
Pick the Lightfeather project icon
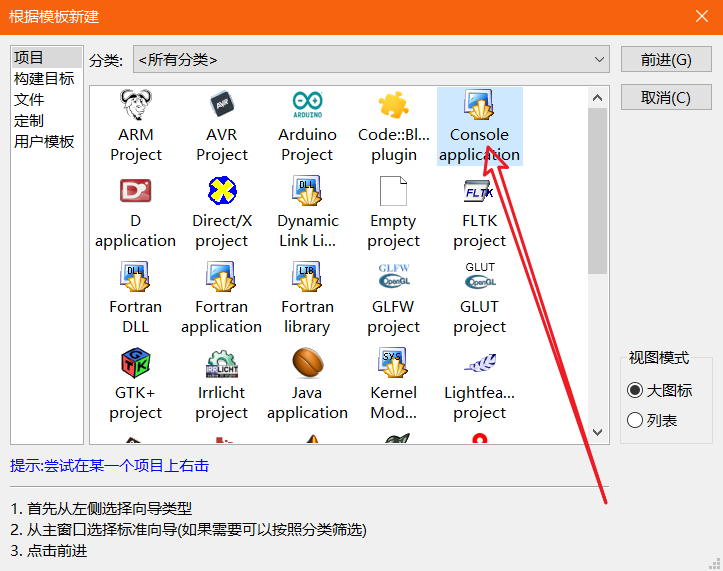480,363
